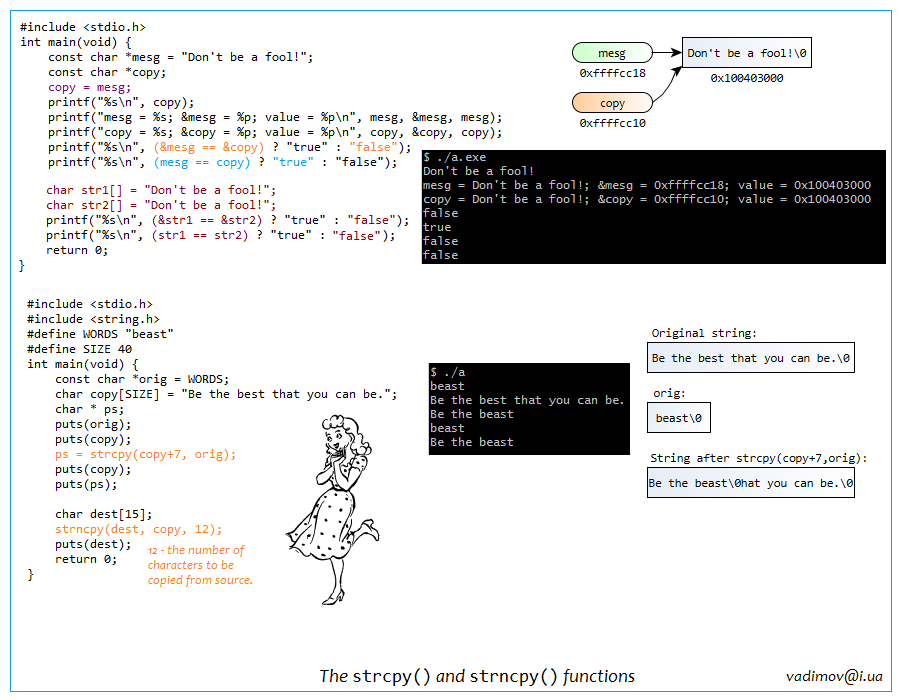Click the terminal line starting 'mesg = Don't be a fool!'
The height and width of the screenshot is (700, 900).
tap(647, 185)
